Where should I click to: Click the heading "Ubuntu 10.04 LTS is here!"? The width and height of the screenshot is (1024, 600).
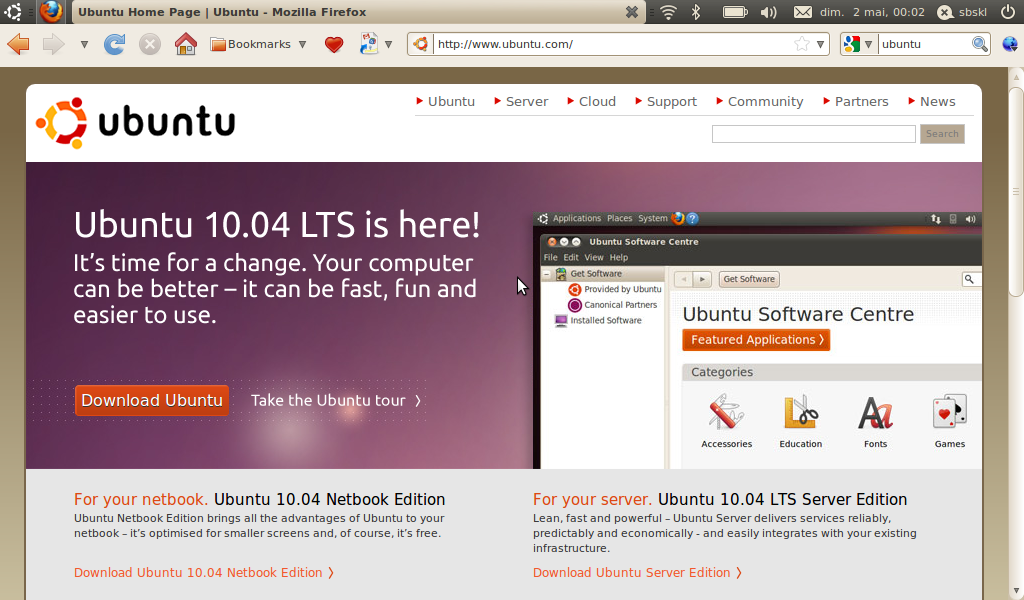click(277, 225)
